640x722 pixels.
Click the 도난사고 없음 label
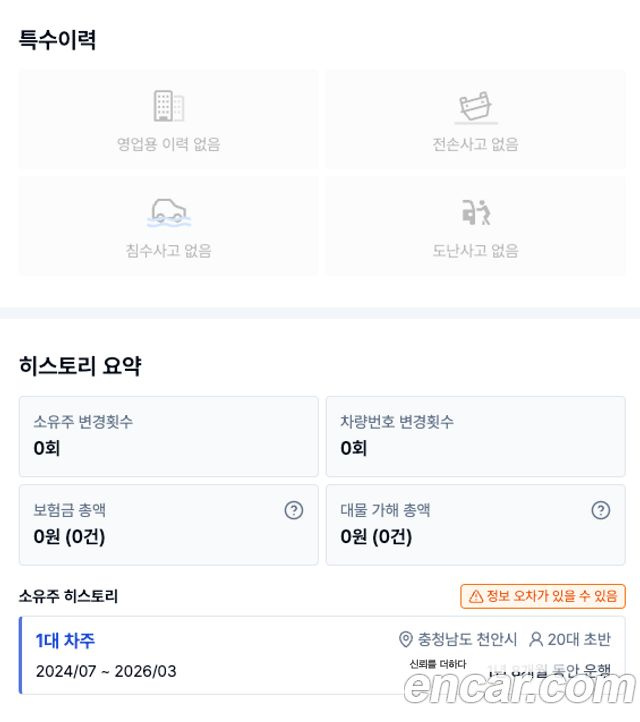click(476, 250)
